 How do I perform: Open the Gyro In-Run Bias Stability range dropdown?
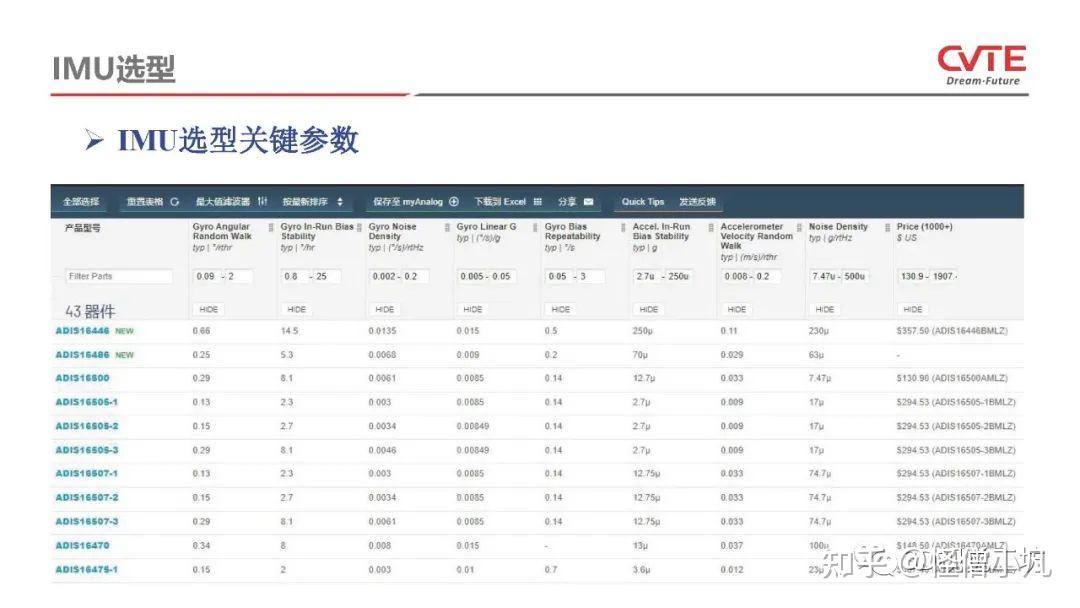(x=308, y=276)
